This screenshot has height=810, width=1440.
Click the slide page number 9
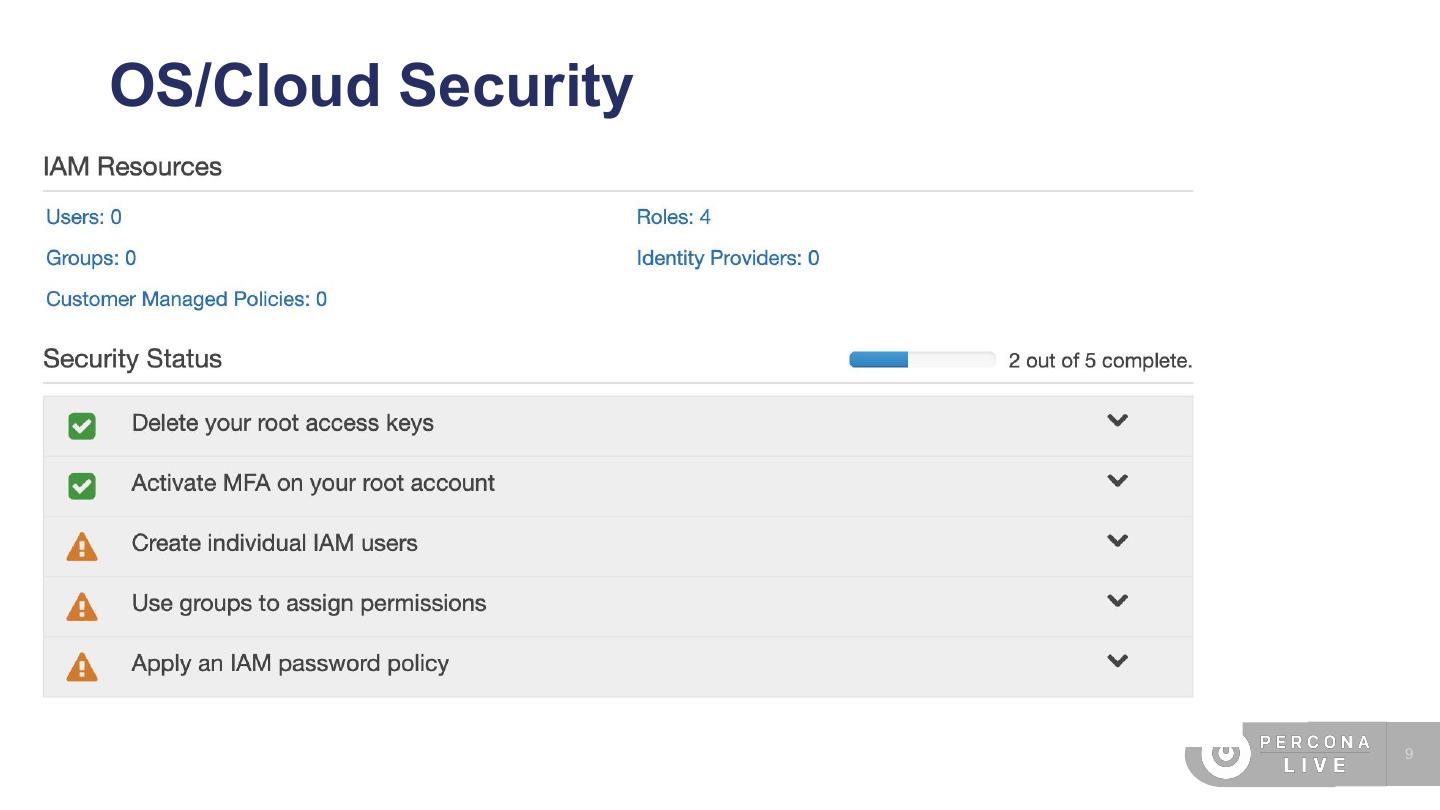tap(1409, 754)
